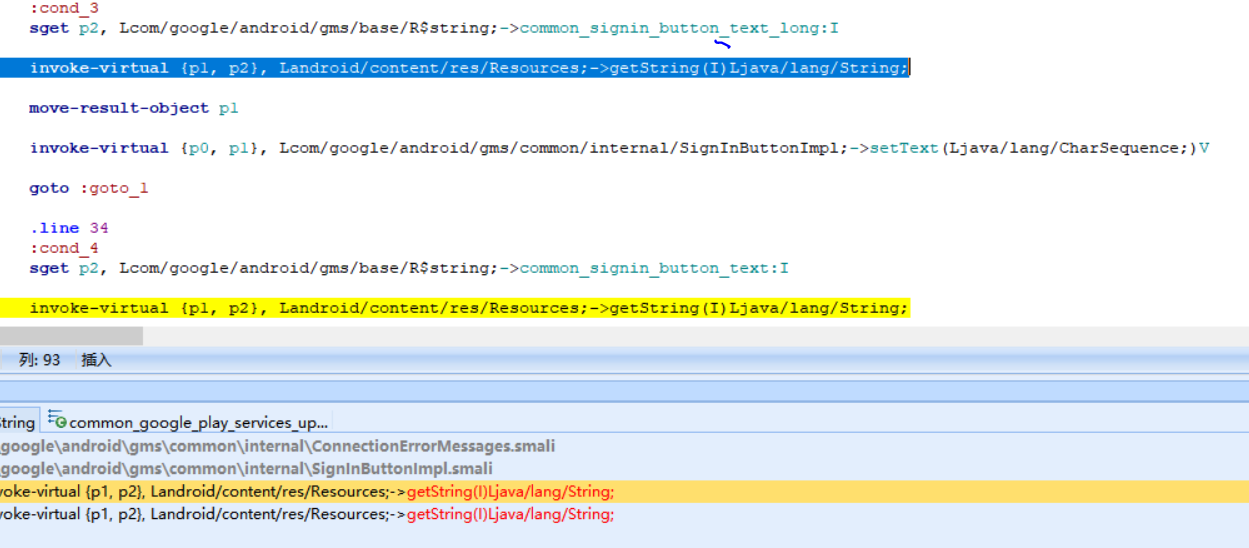1249x548 pixels.
Task: Click the '.line 34' directive
Action: pyautogui.click(x=69, y=228)
